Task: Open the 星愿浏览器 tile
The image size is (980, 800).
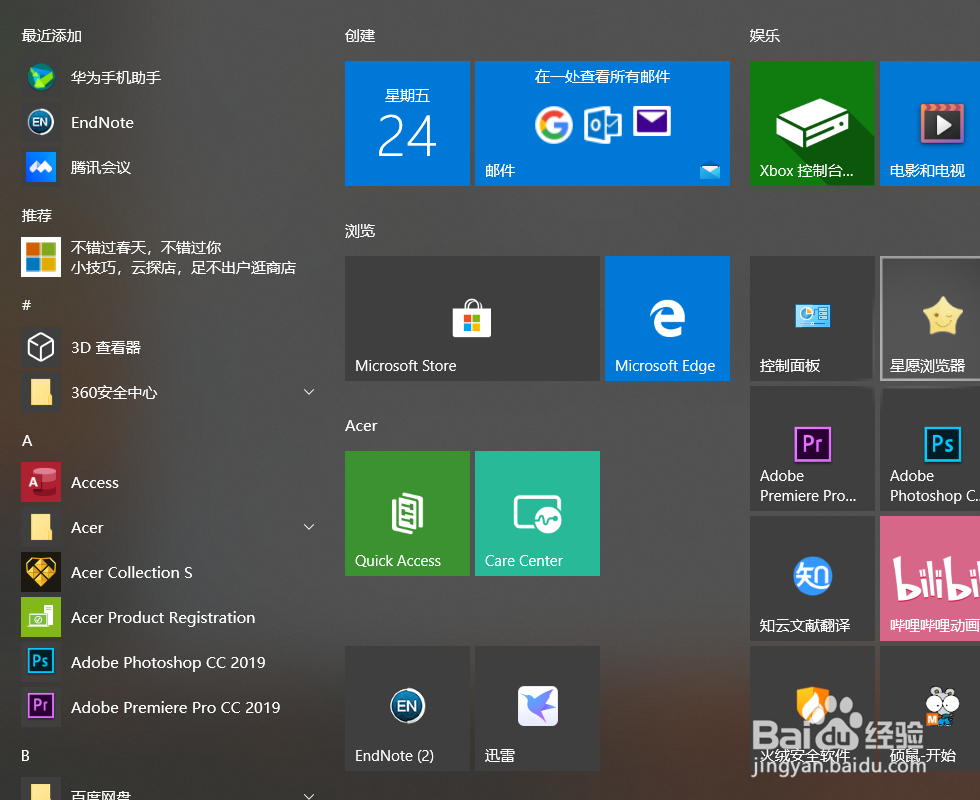Action: (x=930, y=318)
